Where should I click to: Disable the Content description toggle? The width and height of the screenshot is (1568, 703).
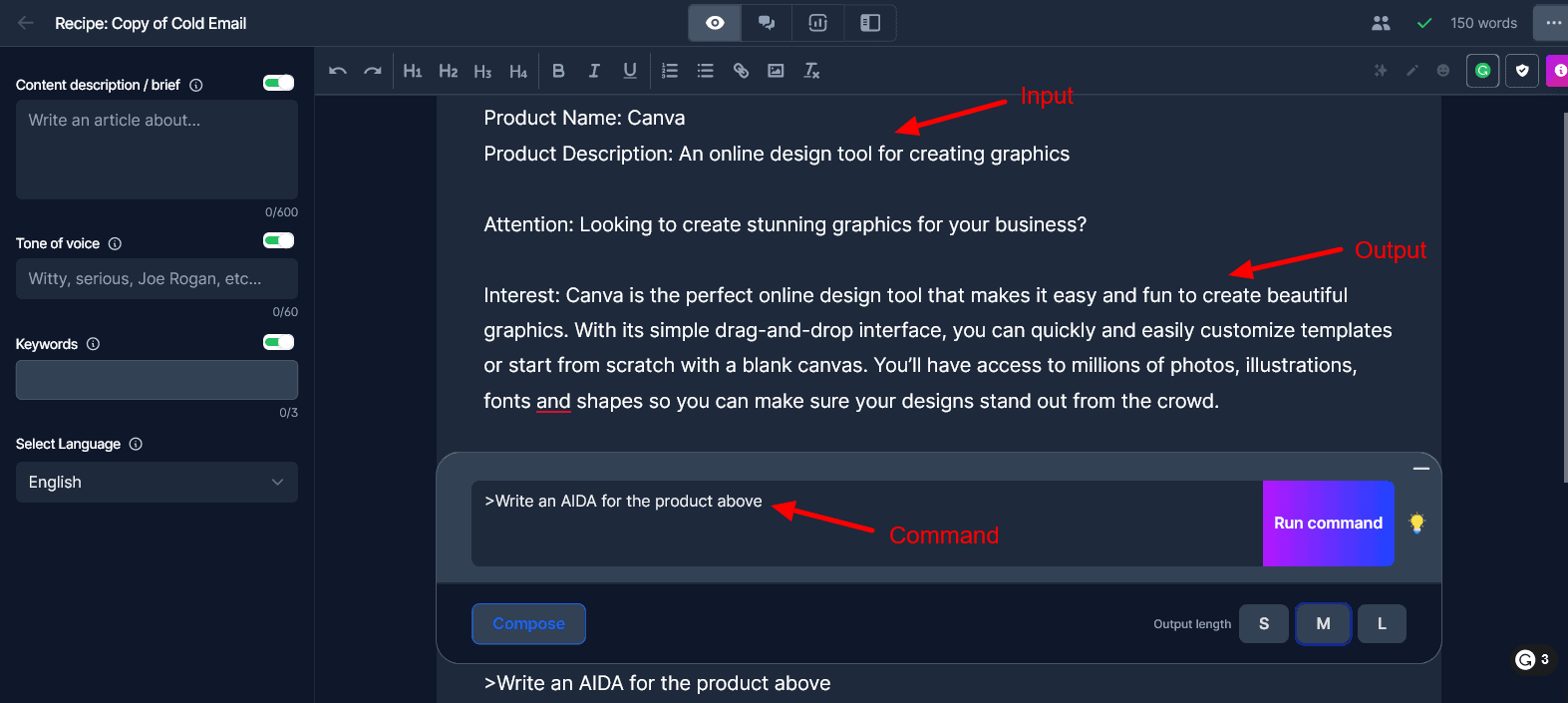(278, 83)
